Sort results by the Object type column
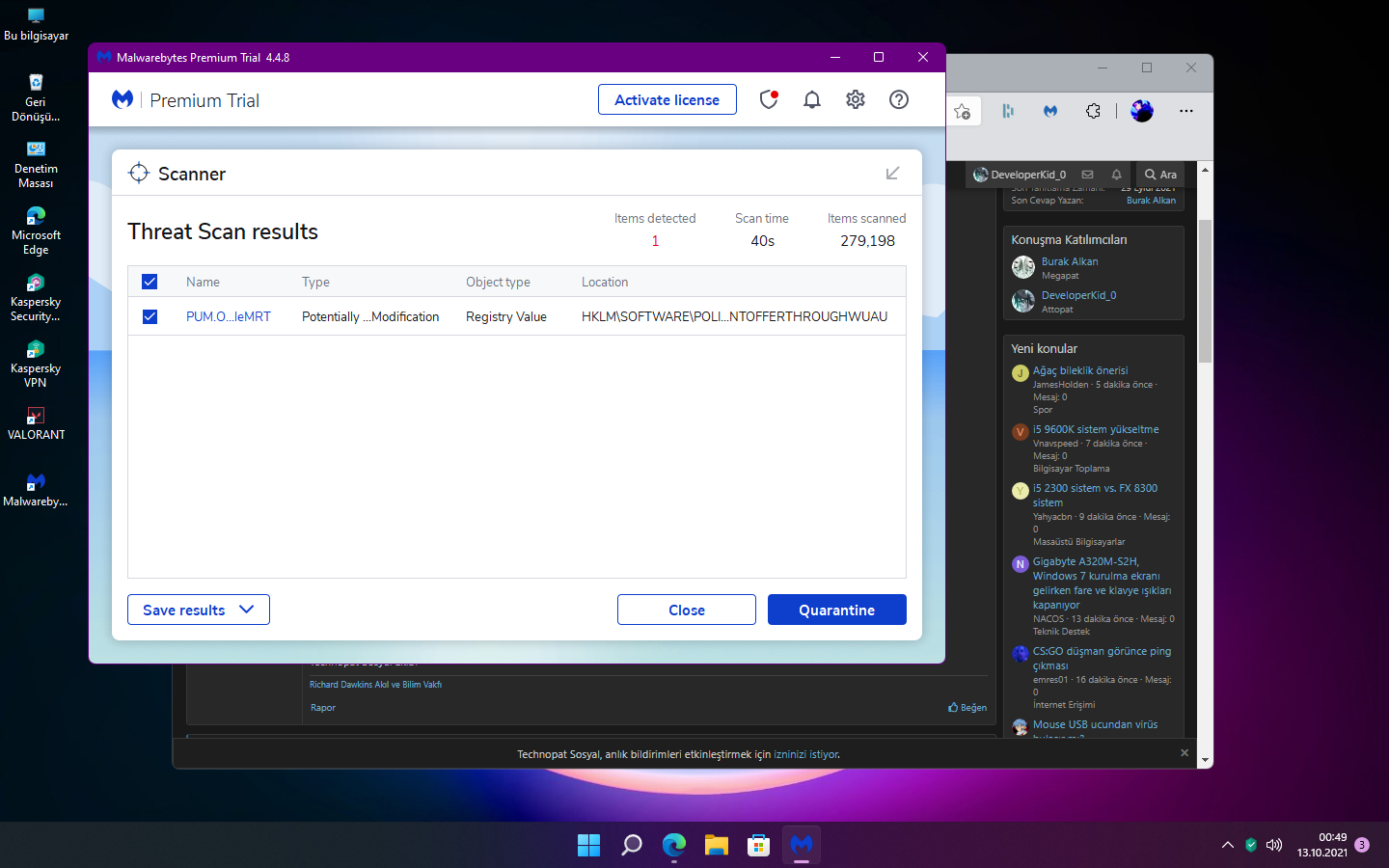The height and width of the screenshot is (868, 1389). [x=498, y=282]
